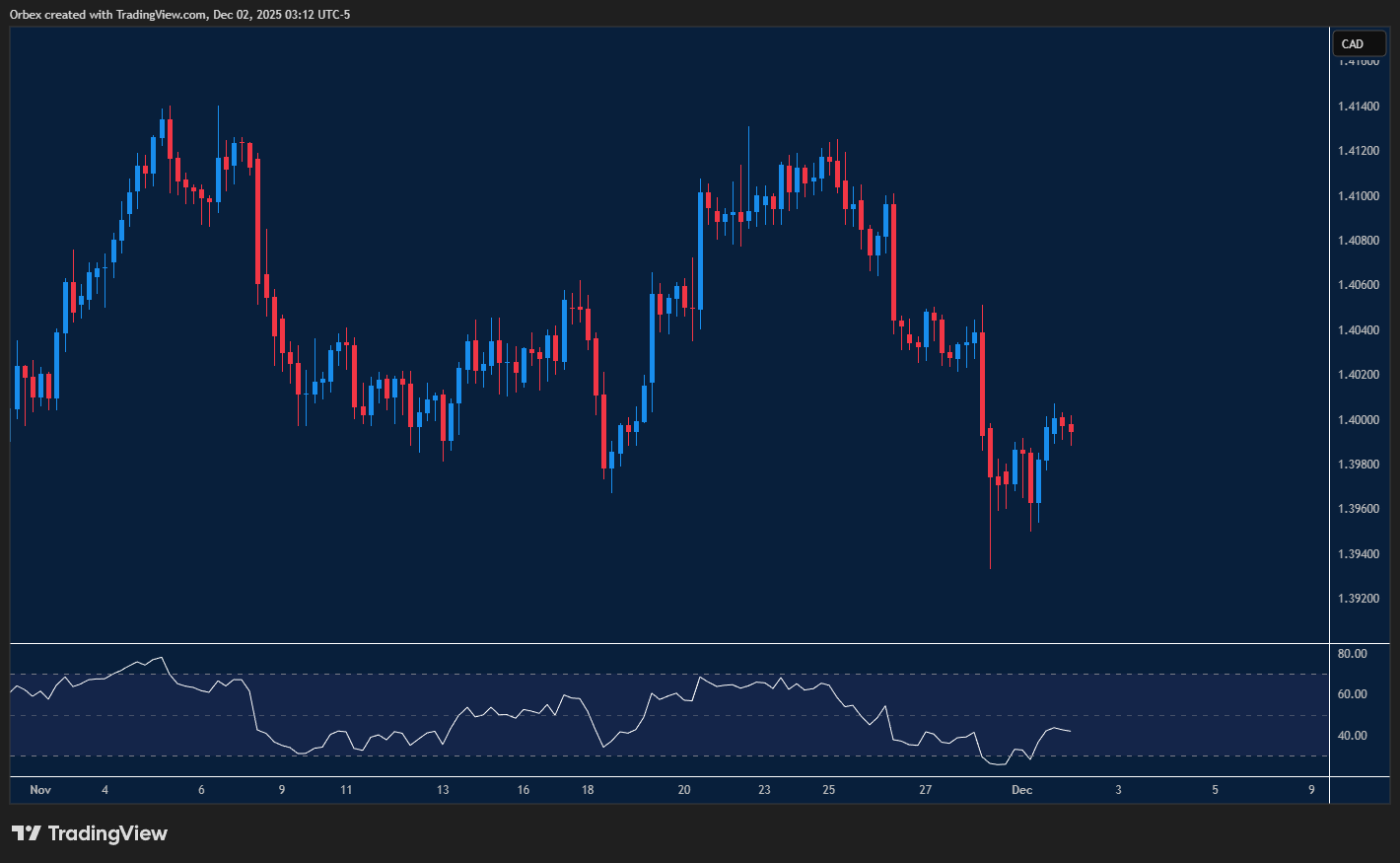Open the price scale by clicking 1.41000

point(1358,194)
